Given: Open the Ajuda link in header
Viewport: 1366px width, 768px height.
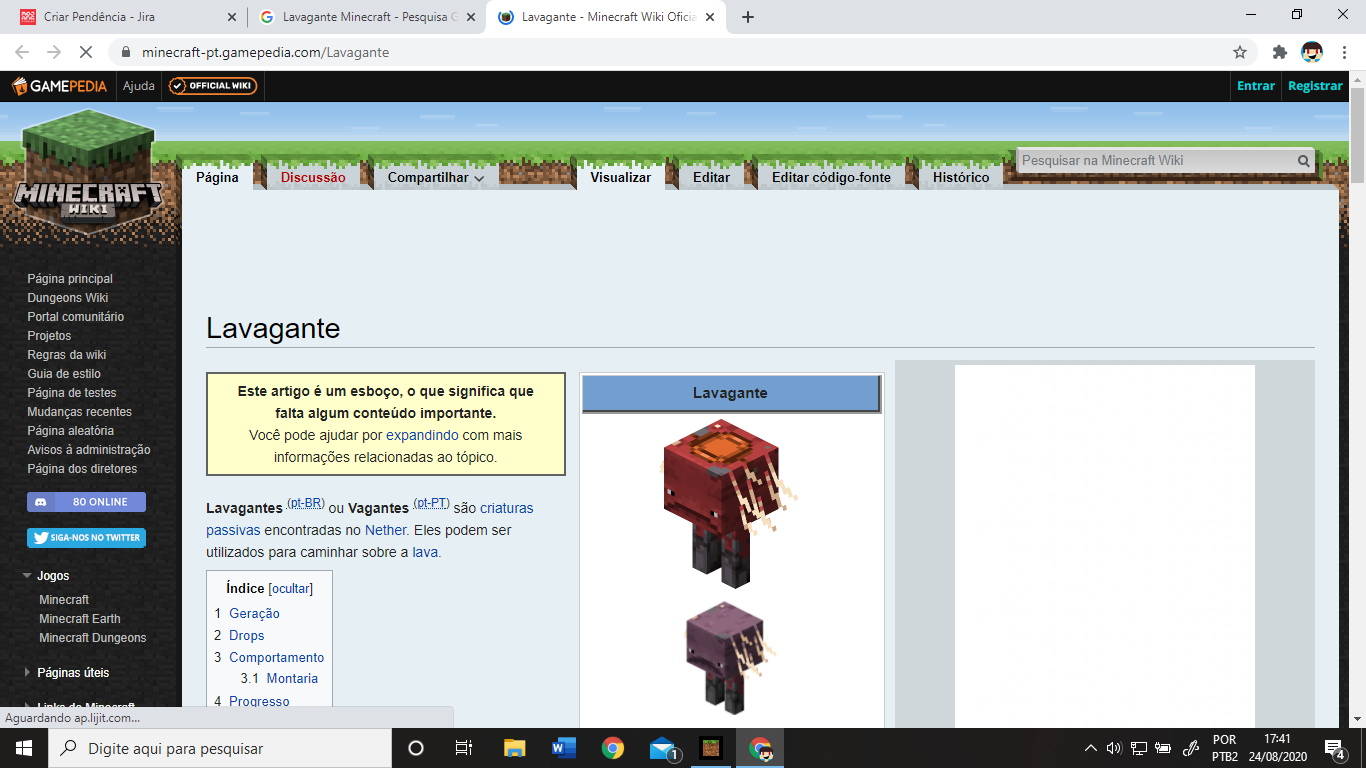Looking at the screenshot, I should pyautogui.click(x=139, y=86).
